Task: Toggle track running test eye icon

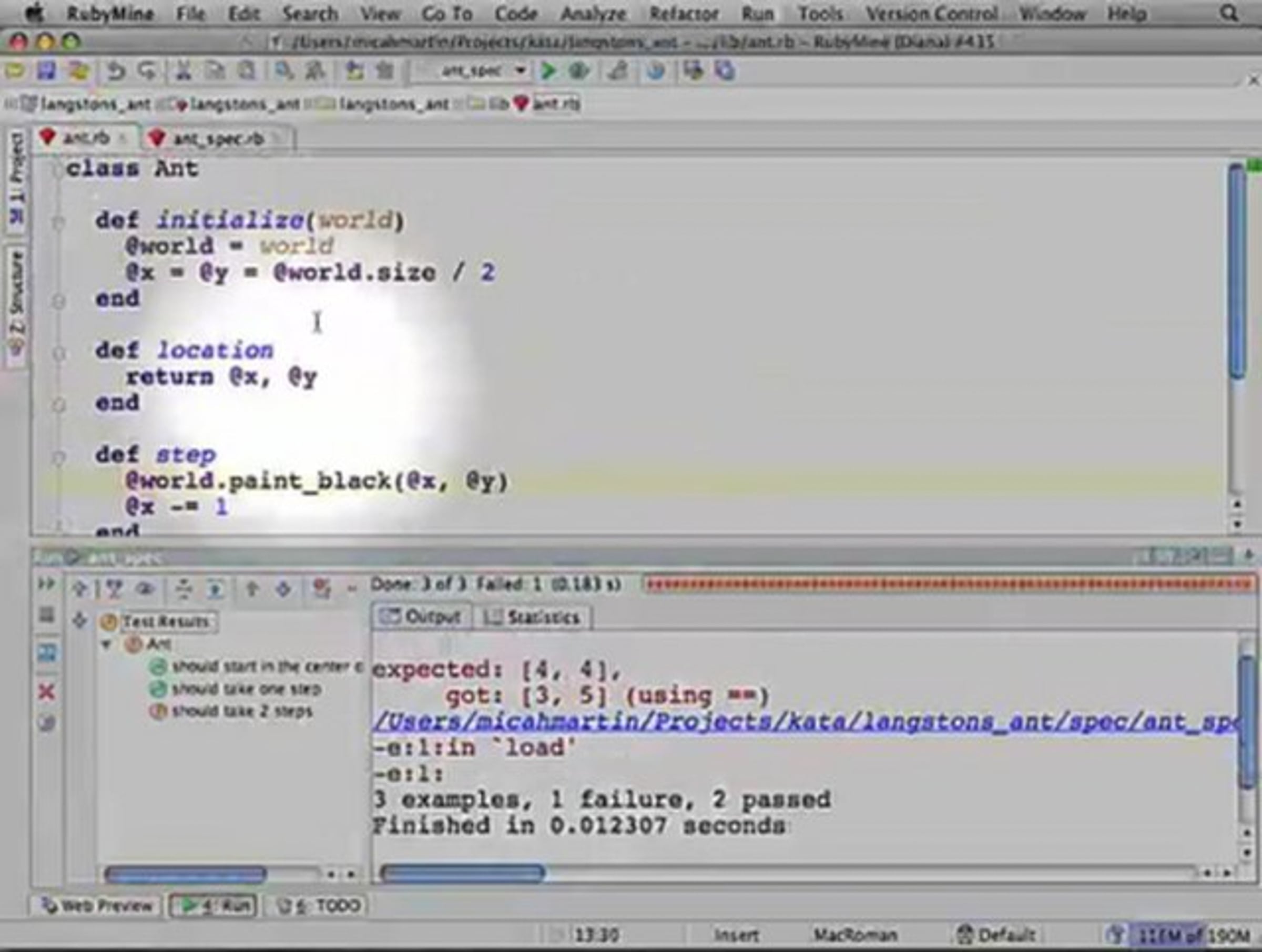Action: [x=146, y=588]
